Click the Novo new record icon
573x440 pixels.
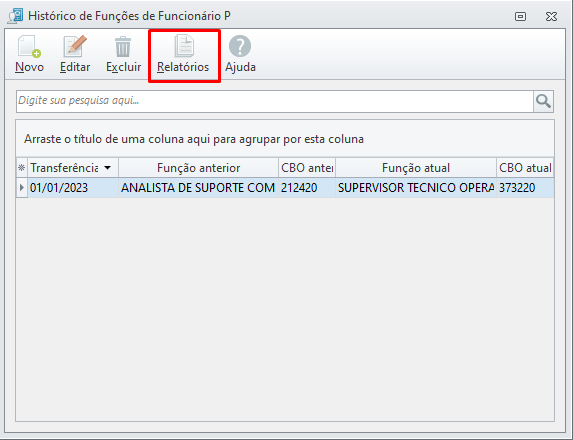pos(29,46)
